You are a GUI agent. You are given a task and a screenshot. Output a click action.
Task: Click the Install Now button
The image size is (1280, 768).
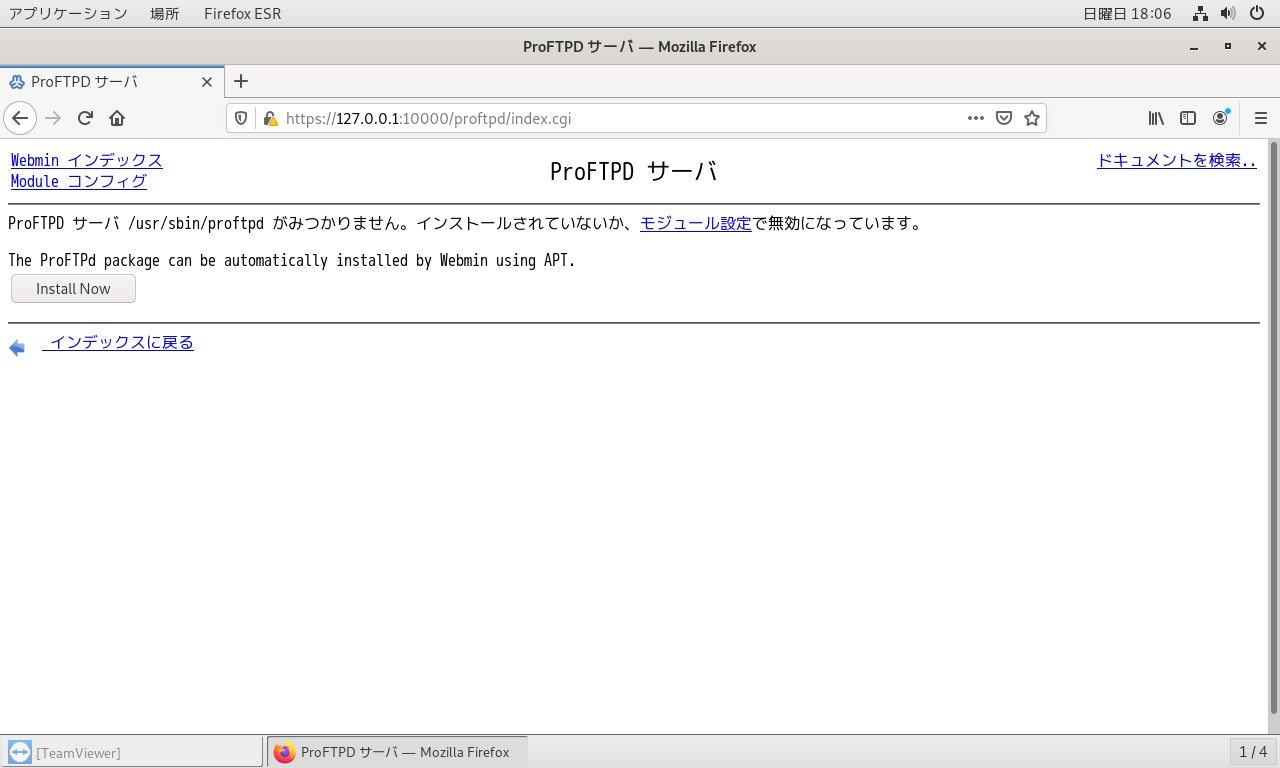73,289
